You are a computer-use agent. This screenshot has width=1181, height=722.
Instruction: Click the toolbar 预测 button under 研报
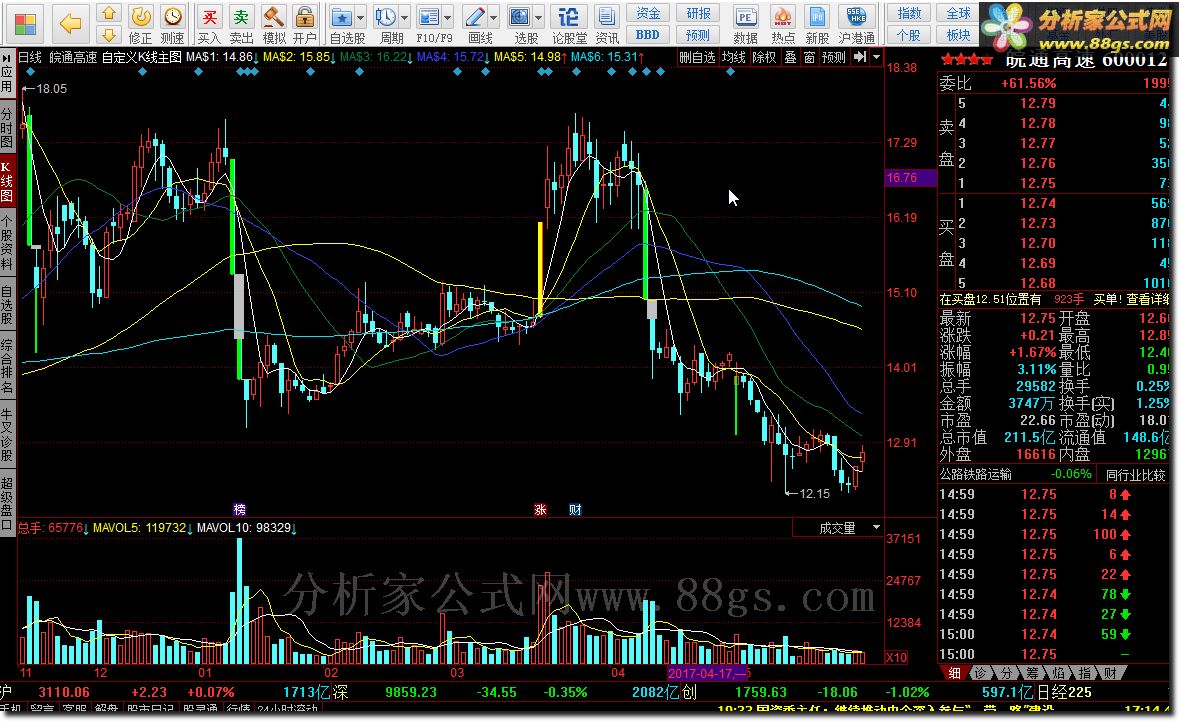coord(698,35)
